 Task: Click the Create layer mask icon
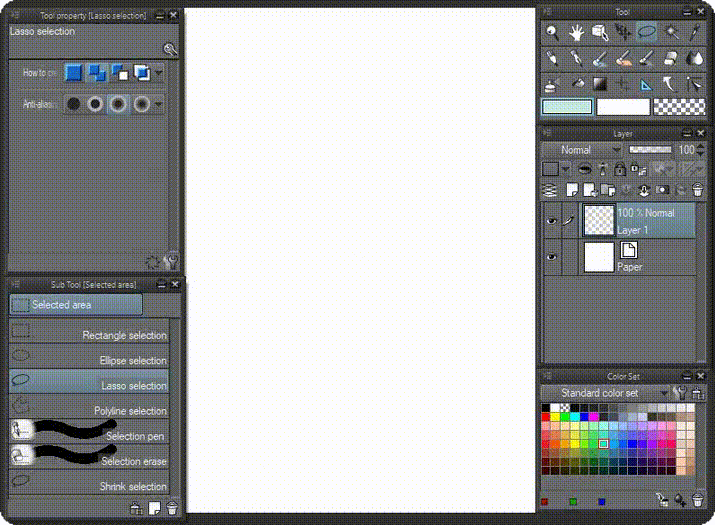(x=663, y=190)
